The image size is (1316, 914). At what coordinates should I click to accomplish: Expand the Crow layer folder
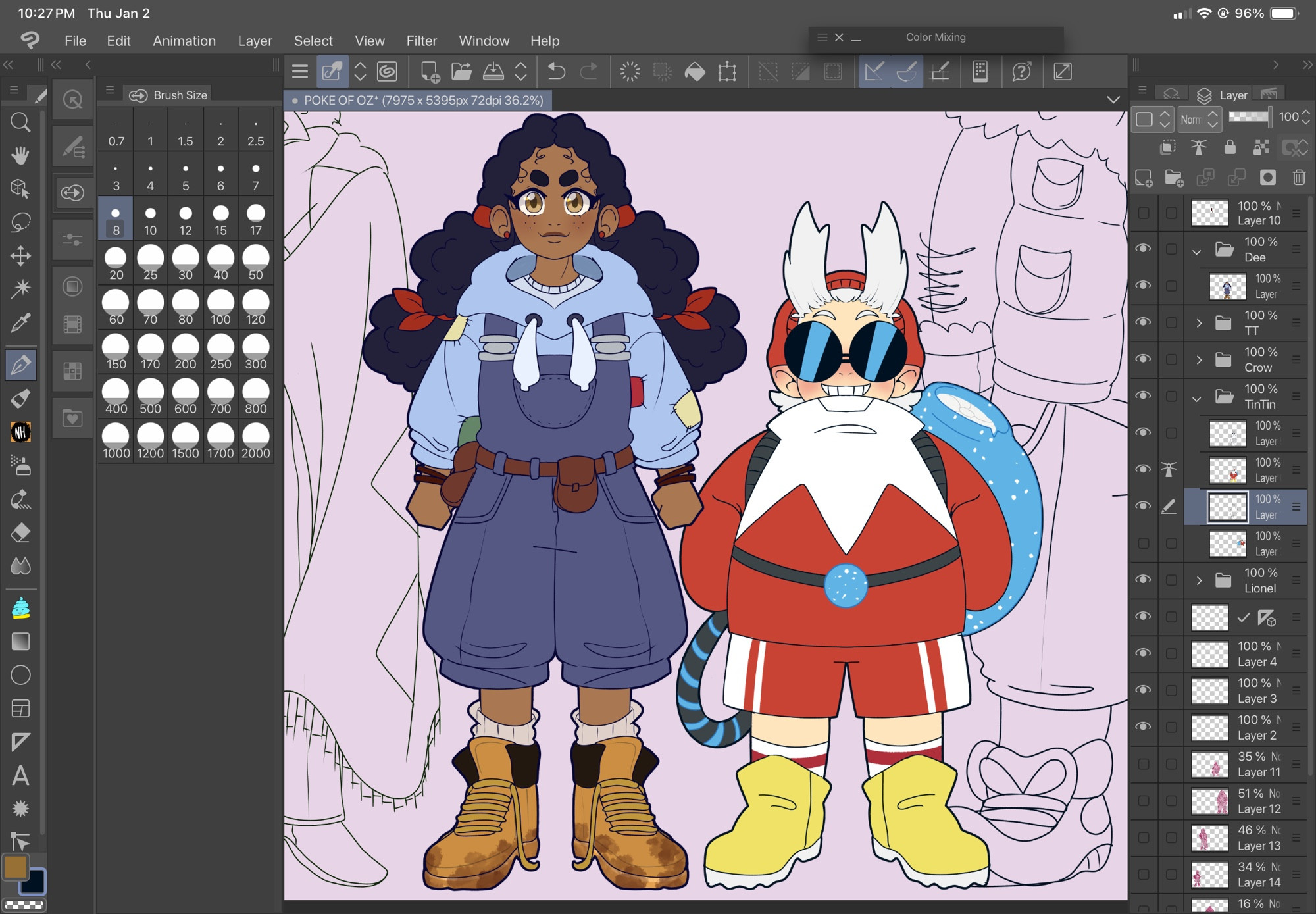[x=1199, y=360]
